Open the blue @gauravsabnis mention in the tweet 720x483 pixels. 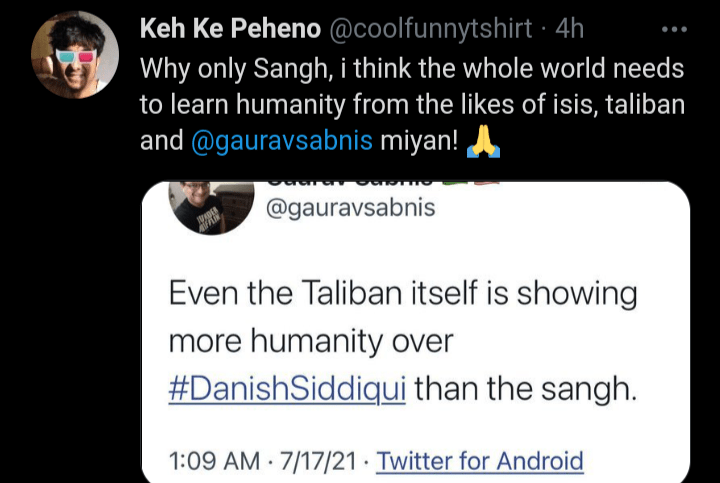(281, 142)
